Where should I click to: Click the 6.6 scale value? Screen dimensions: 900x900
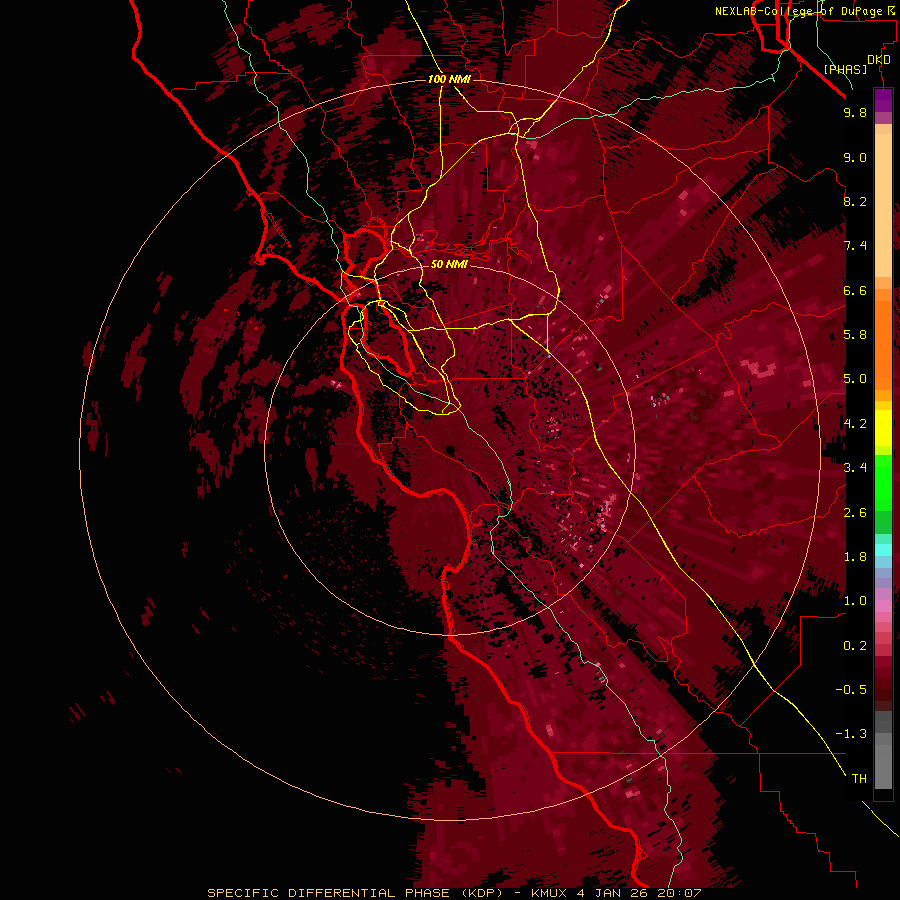pyautogui.click(x=855, y=290)
